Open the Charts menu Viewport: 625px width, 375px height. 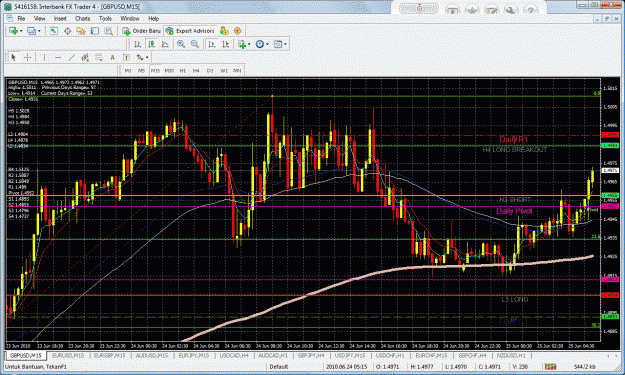coord(83,18)
